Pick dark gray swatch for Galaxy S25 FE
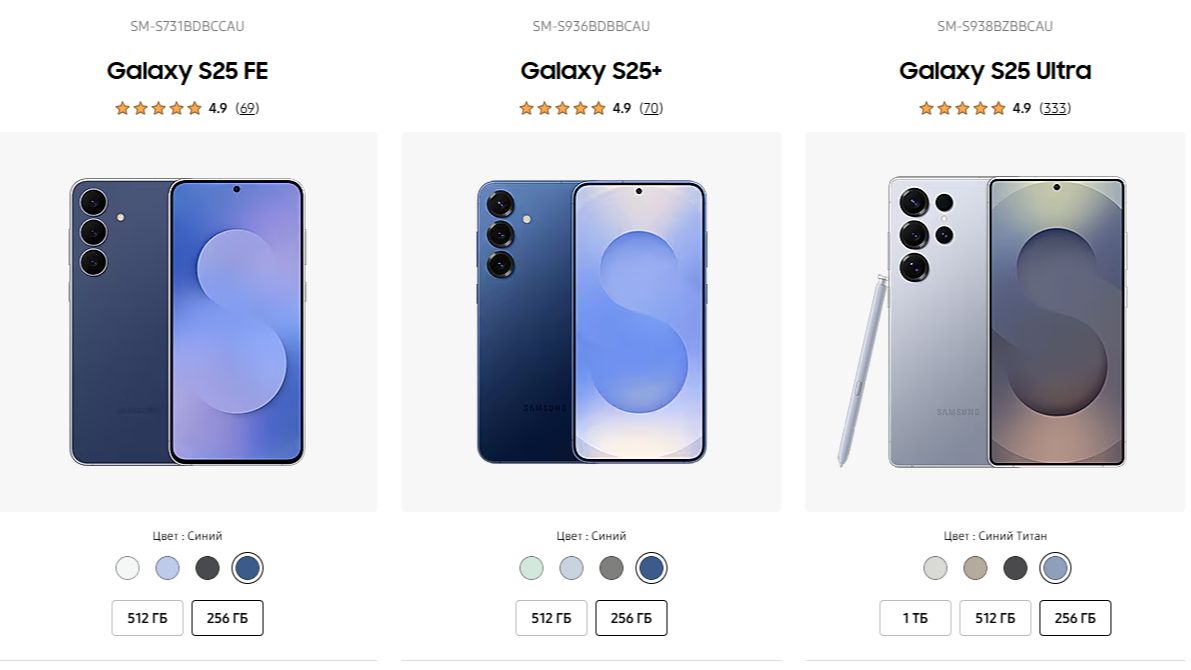Screen dimensions: 1191x670 pyautogui.click(x=207, y=568)
